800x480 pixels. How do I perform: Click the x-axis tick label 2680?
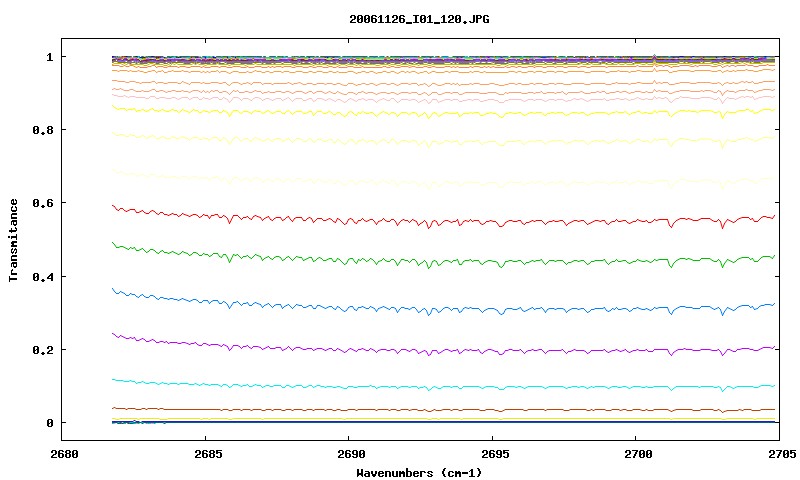[65, 454]
